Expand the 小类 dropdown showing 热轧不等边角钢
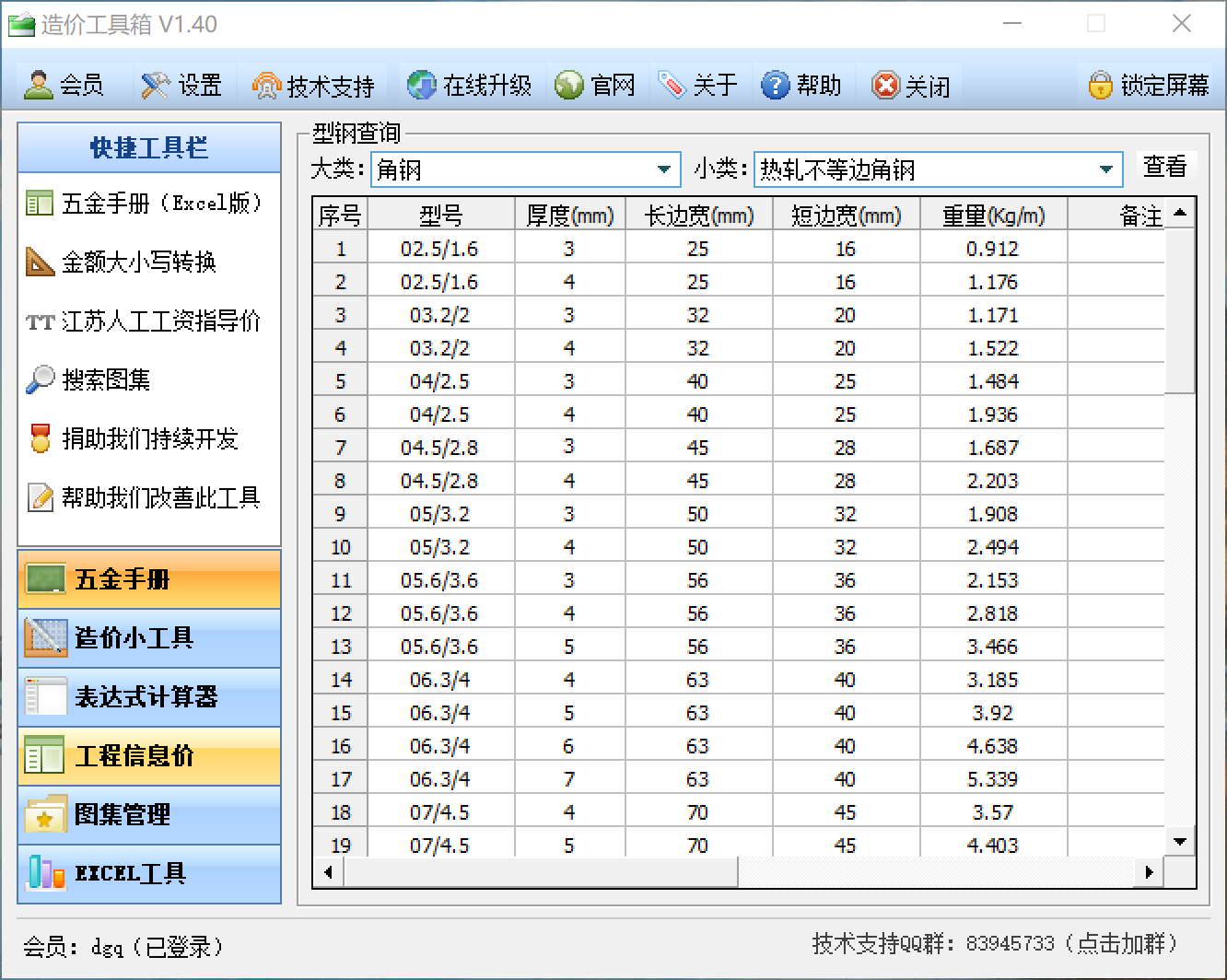The height and width of the screenshot is (980, 1227). pyautogui.click(x=938, y=169)
